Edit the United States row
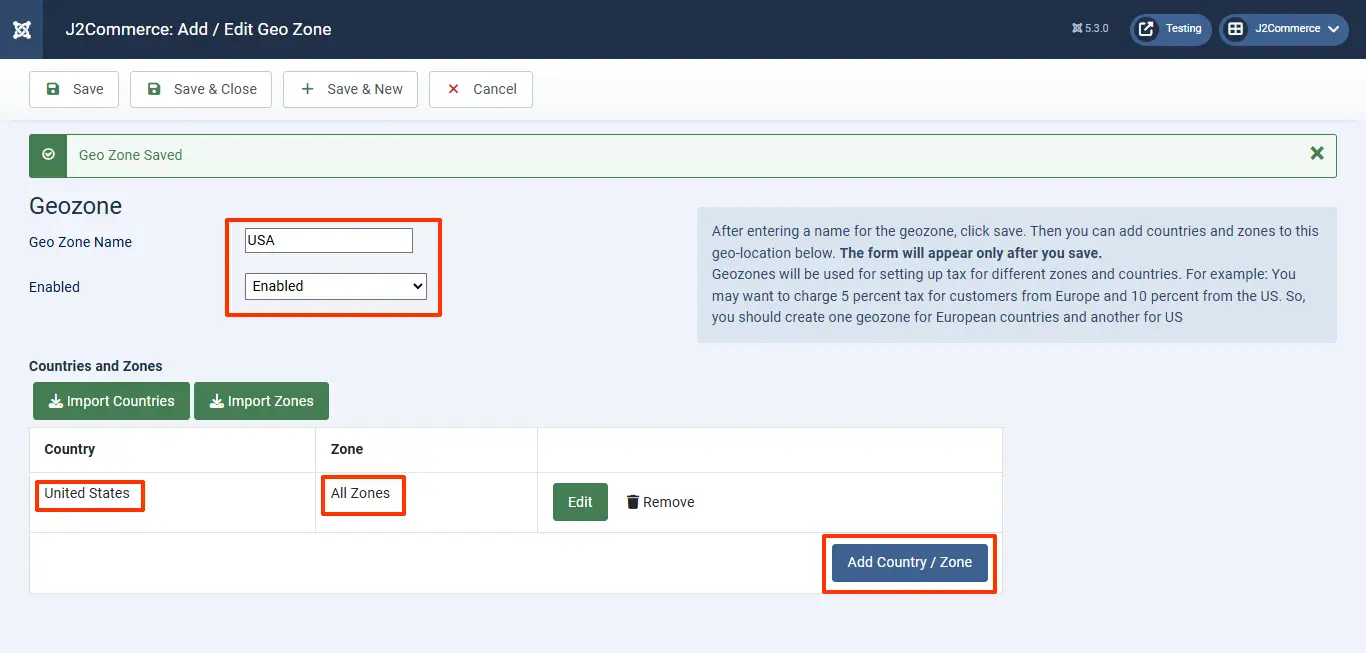Screen dimensions: 1366x653 coord(580,502)
